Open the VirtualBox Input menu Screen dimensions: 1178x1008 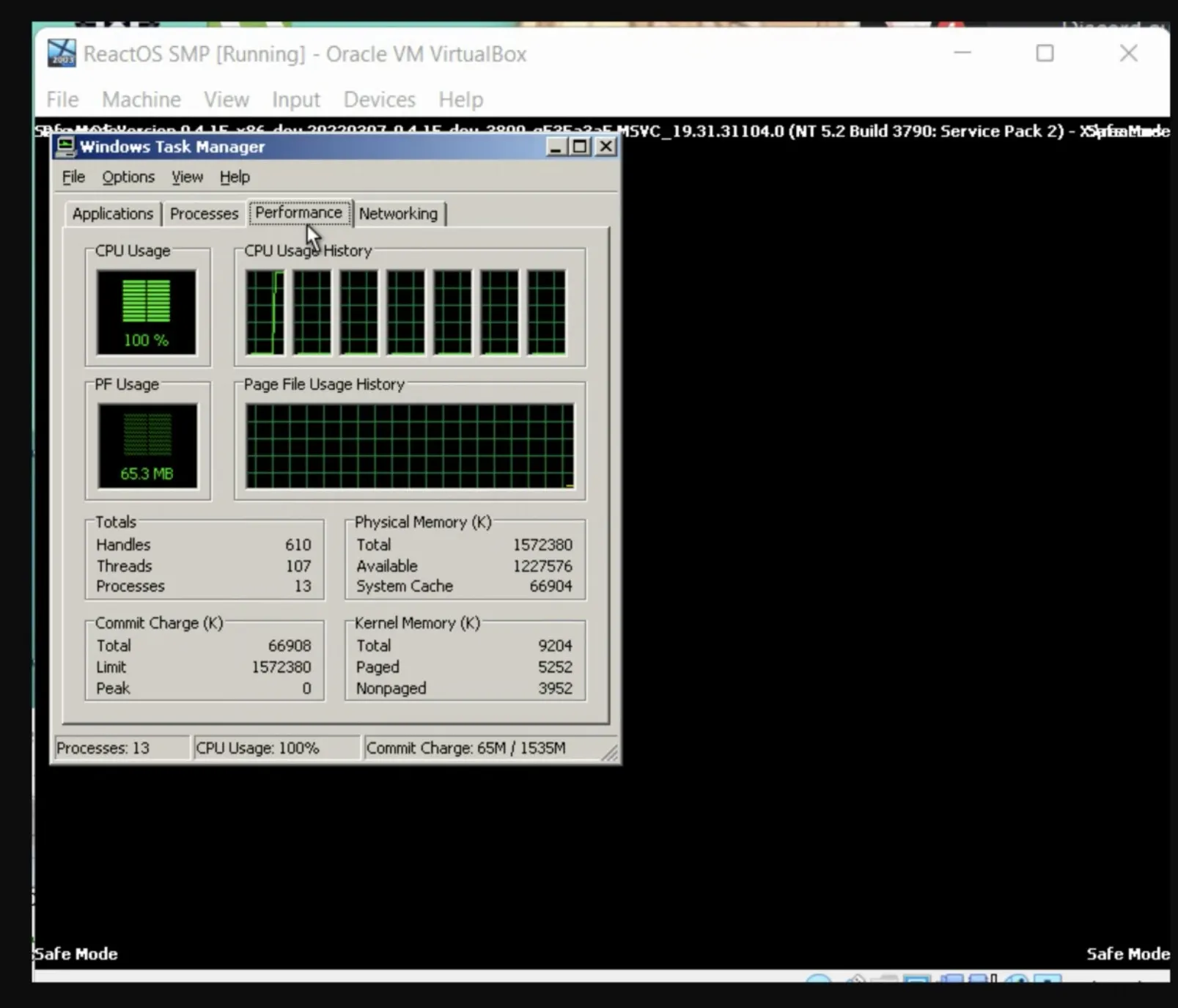coord(295,99)
